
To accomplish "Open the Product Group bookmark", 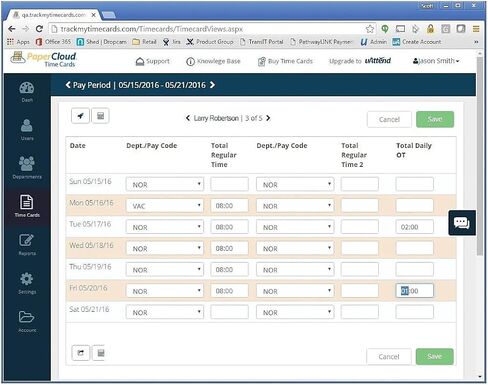I will 210,42.
